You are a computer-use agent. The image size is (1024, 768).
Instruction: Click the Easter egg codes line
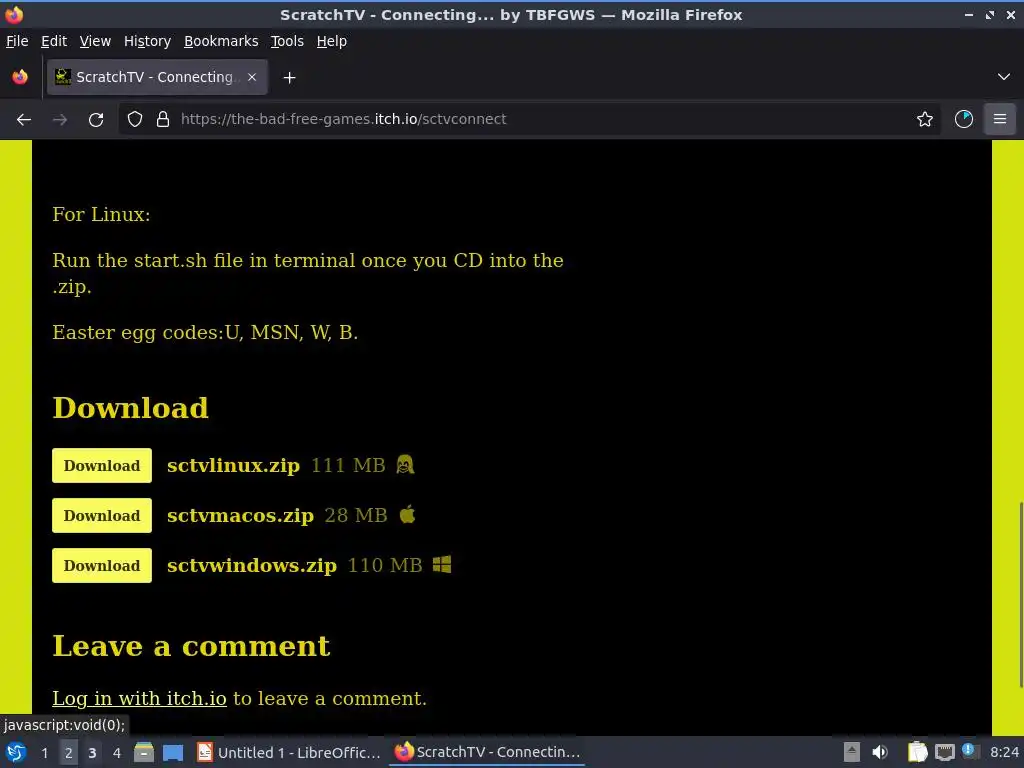coord(205,332)
